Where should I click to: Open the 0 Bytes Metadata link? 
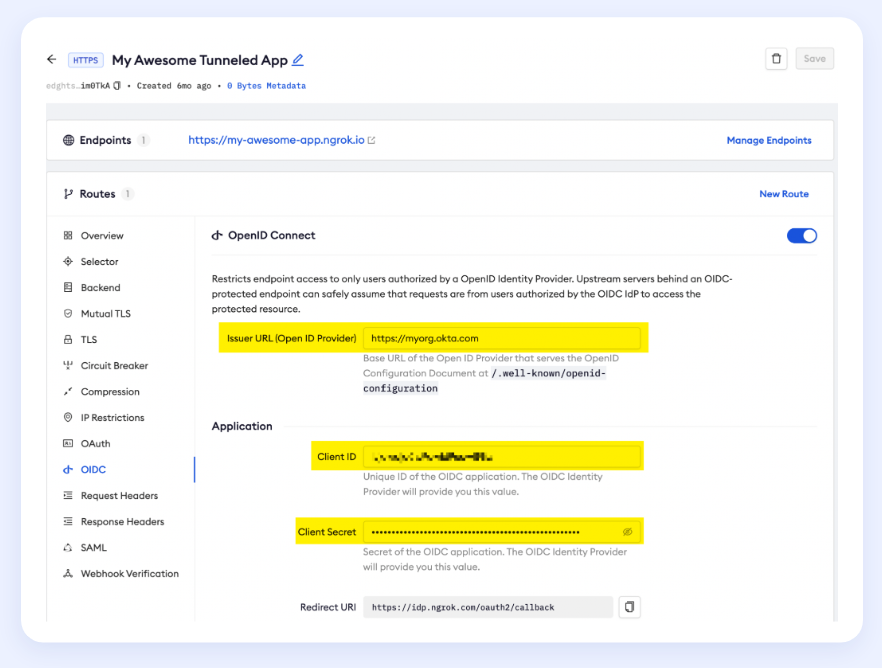[x=266, y=85]
